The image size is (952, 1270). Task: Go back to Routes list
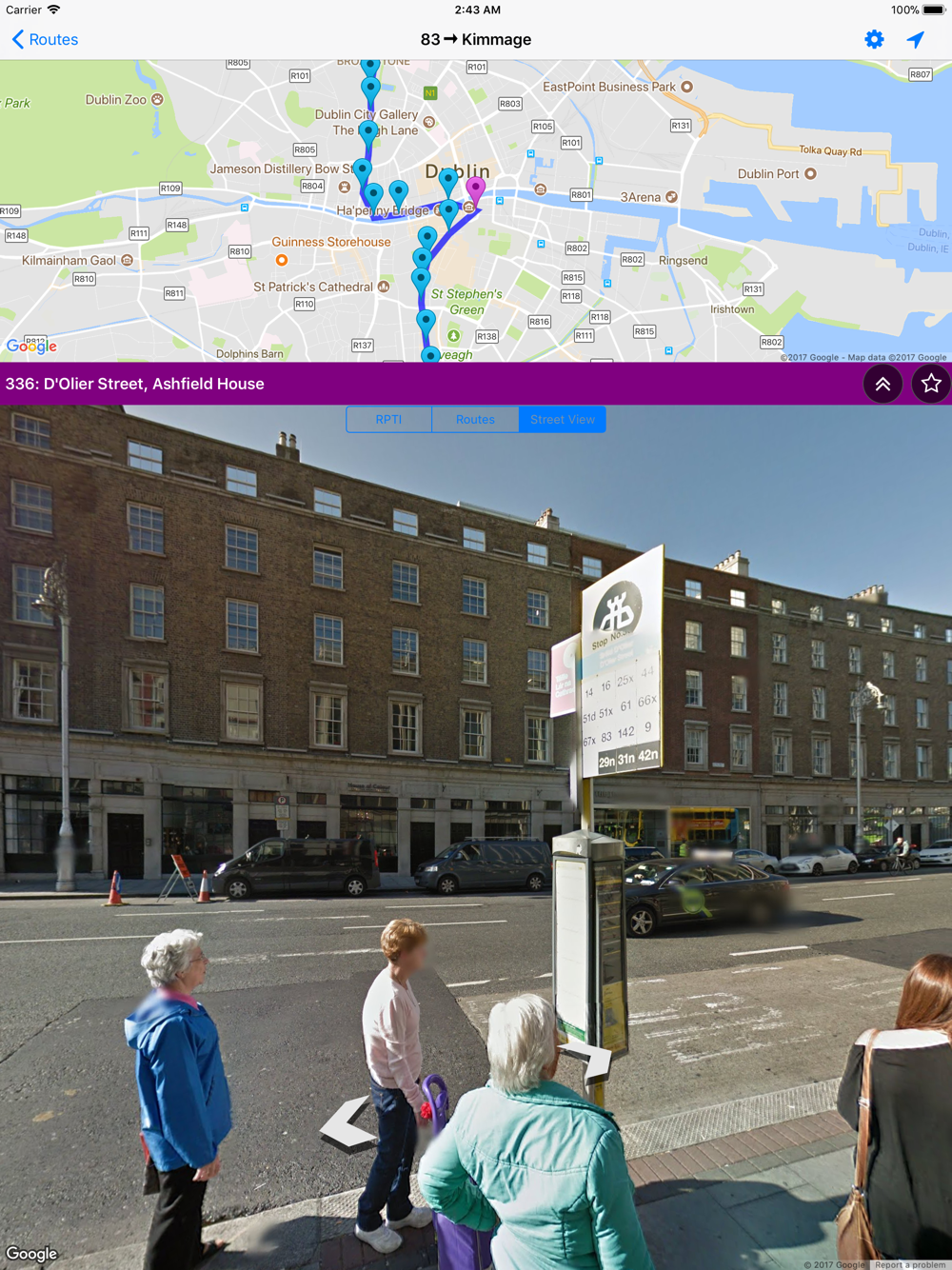[x=45, y=39]
